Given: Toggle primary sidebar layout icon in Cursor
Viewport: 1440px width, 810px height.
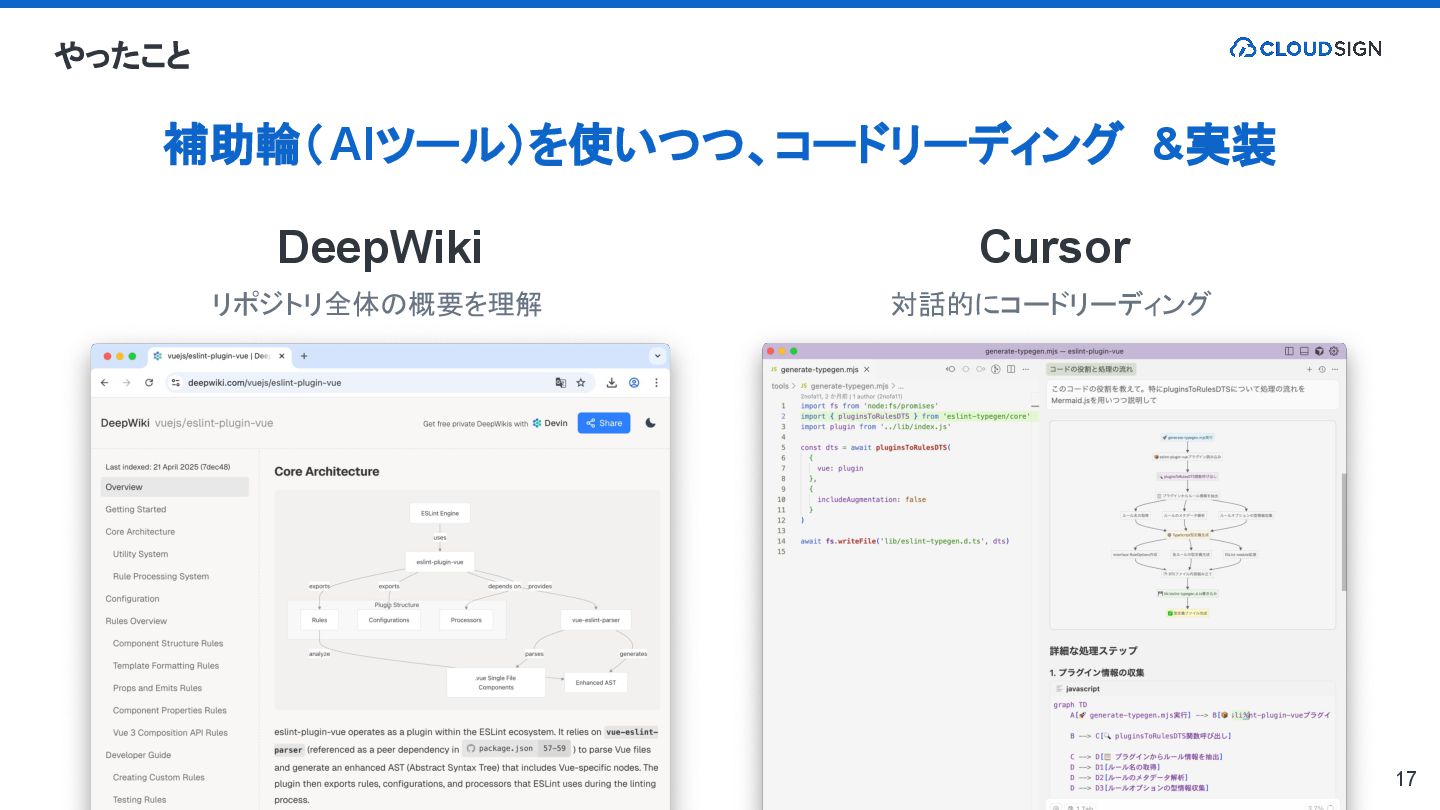Looking at the screenshot, I should click(1289, 351).
